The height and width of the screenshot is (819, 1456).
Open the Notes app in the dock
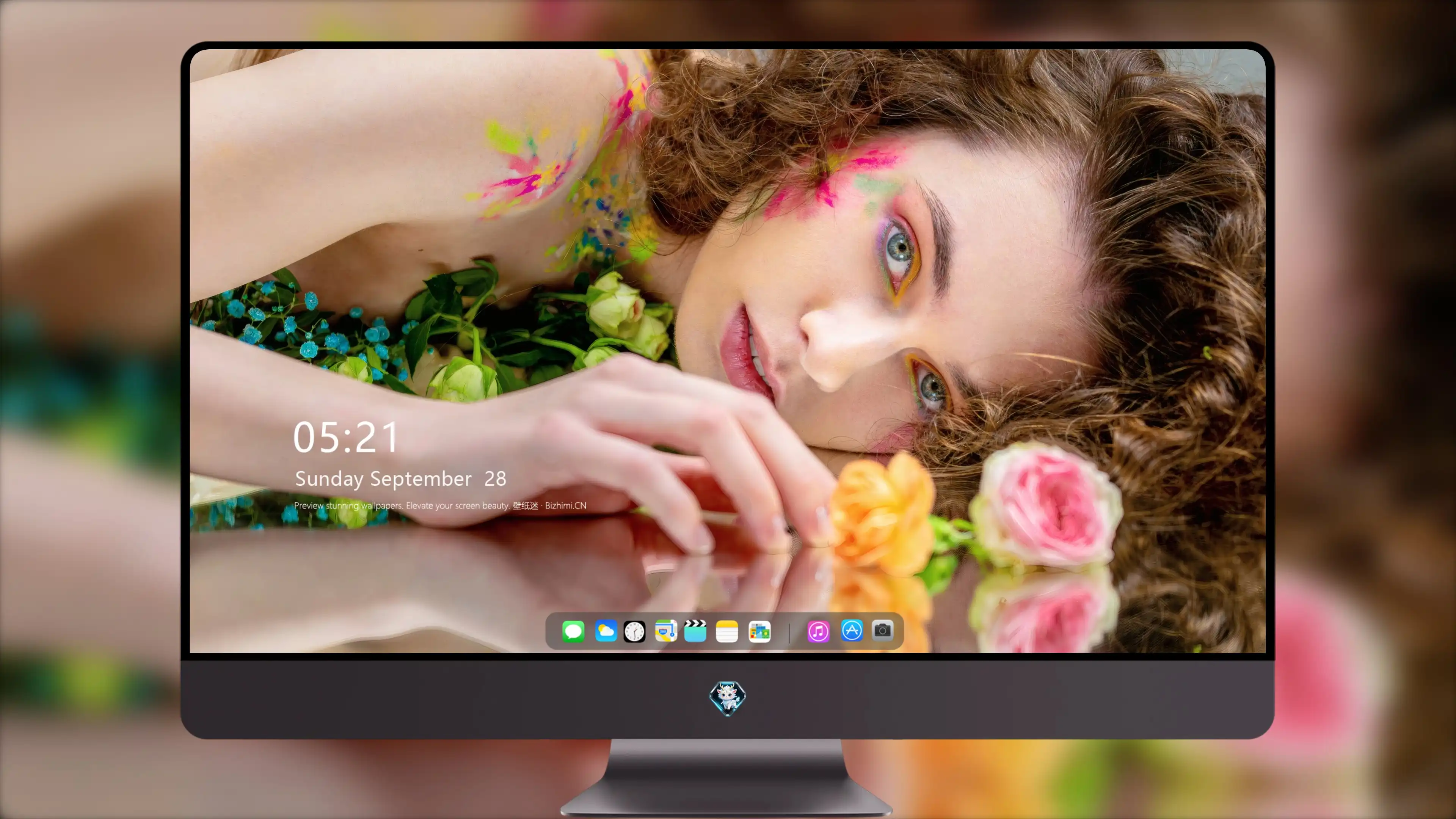coord(727,631)
